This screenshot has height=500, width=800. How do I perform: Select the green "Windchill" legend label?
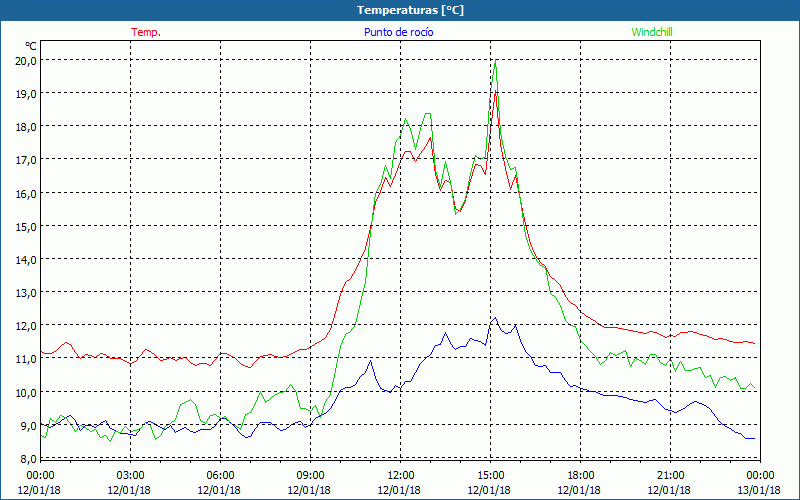coord(652,32)
